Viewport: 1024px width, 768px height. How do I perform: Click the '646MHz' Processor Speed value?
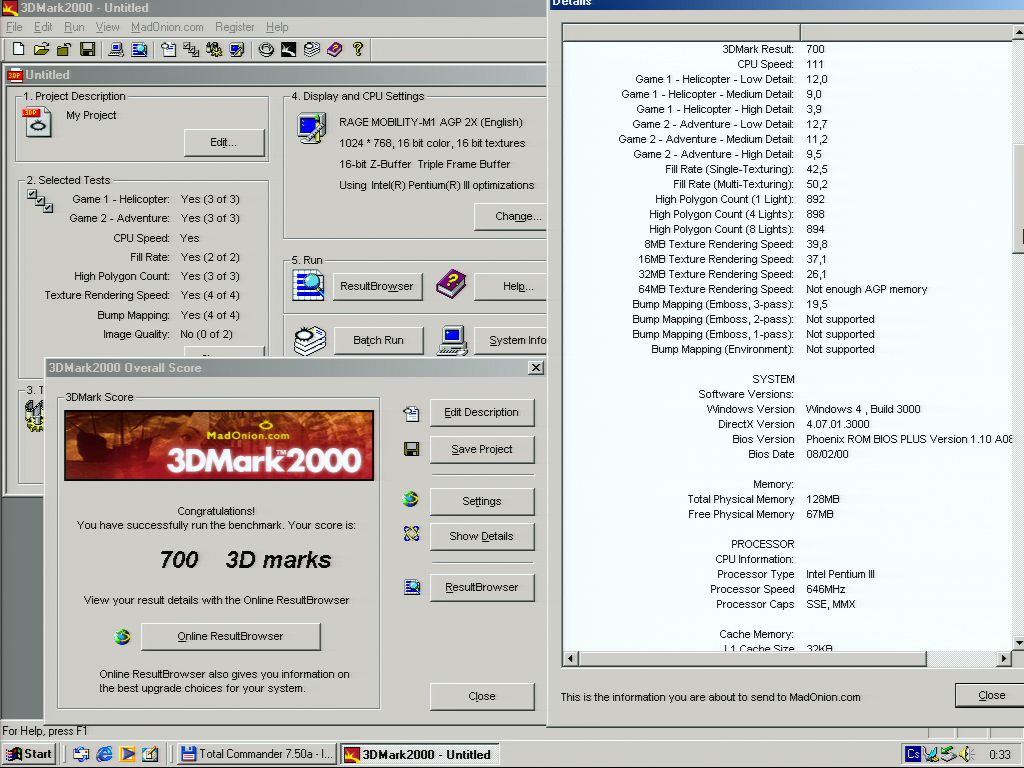coord(825,589)
